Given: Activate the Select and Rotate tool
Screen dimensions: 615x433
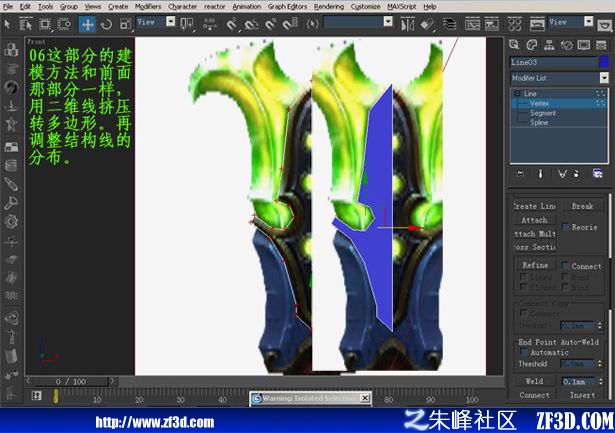Looking at the screenshot, I should tap(106, 24).
